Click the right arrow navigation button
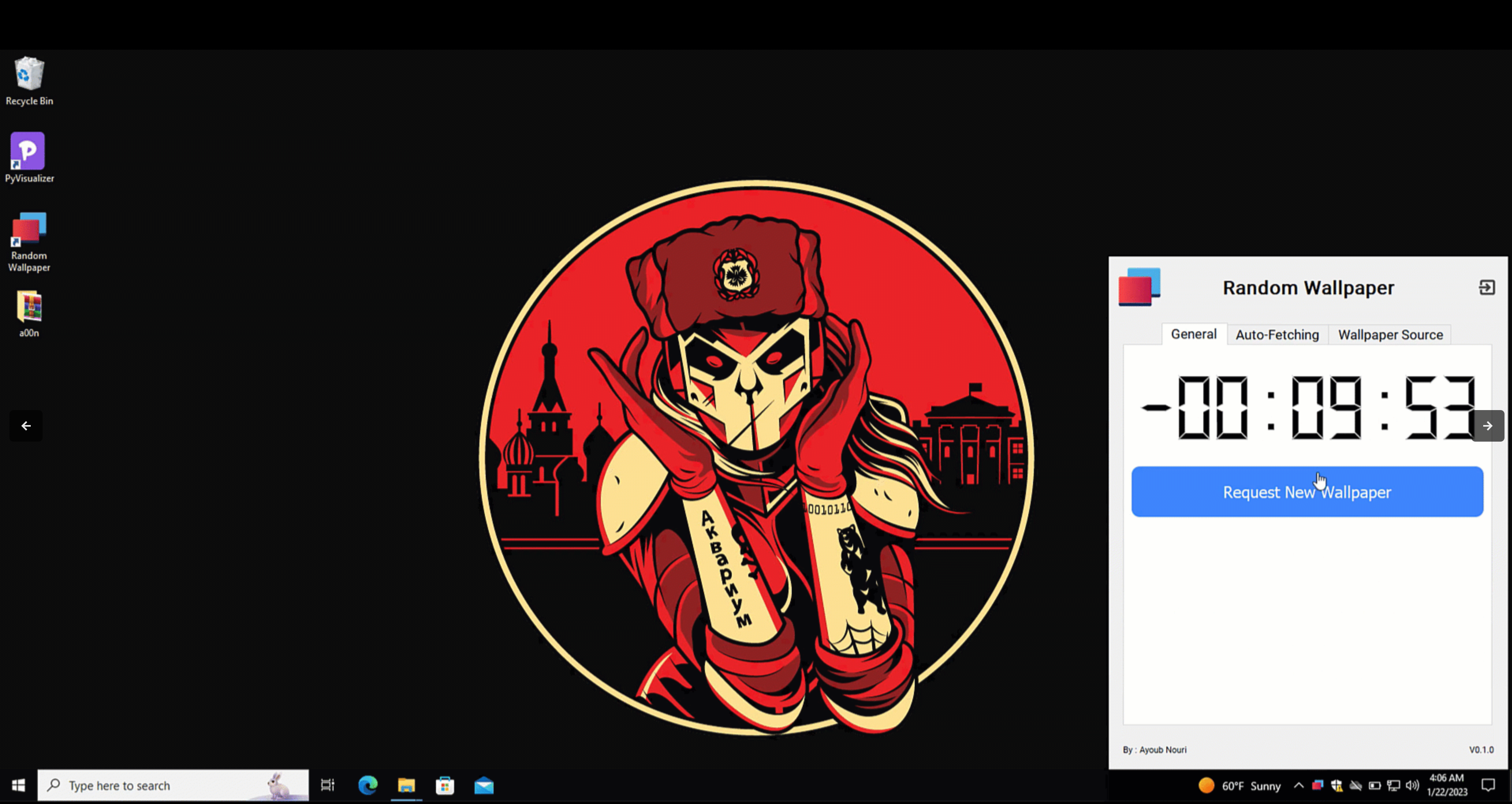 click(x=1488, y=426)
